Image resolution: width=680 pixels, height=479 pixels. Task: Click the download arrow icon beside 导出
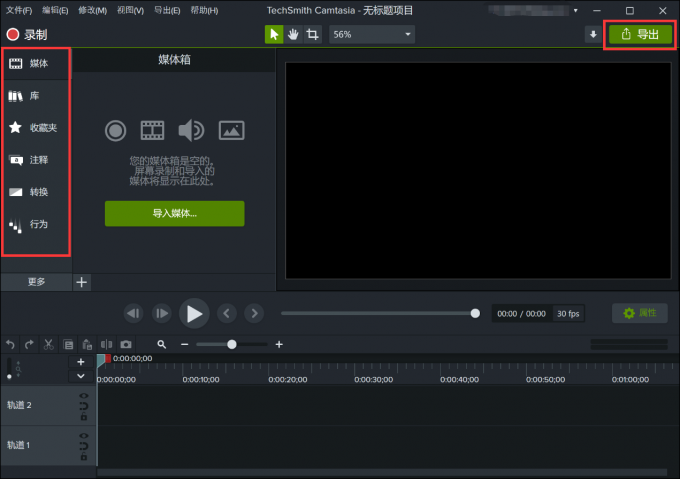[x=593, y=34]
